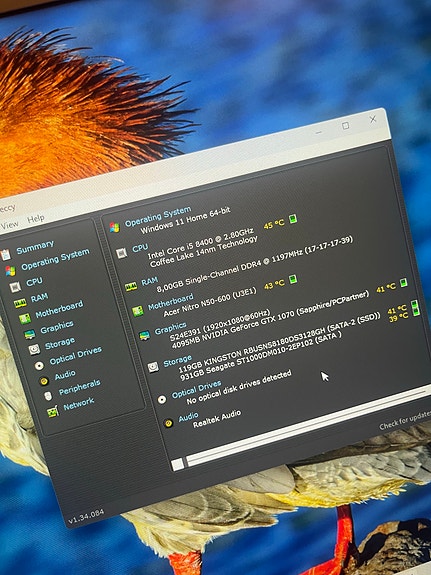Open Graphics in the sidebar
This screenshot has height=575, width=431.
coord(57,327)
